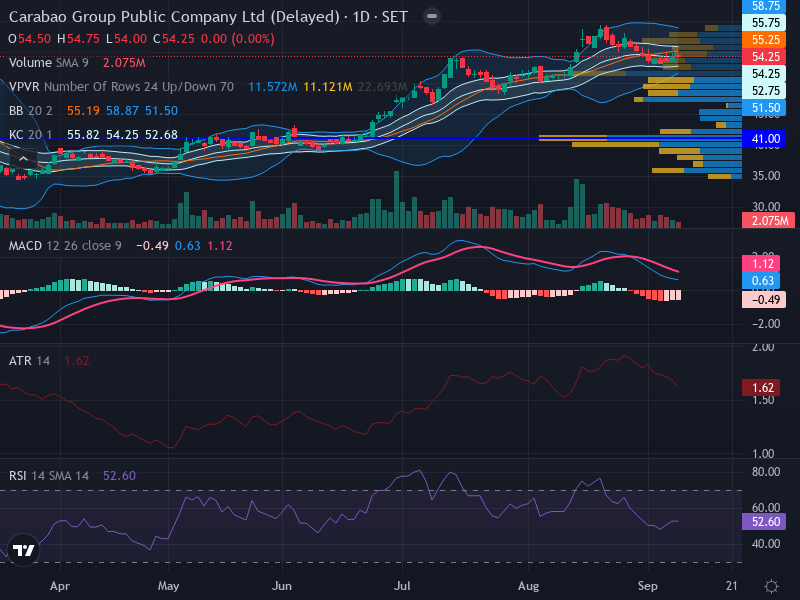Select the RSI 14 SMA 14 legend
This screenshot has height=600, width=800.
tap(49, 476)
